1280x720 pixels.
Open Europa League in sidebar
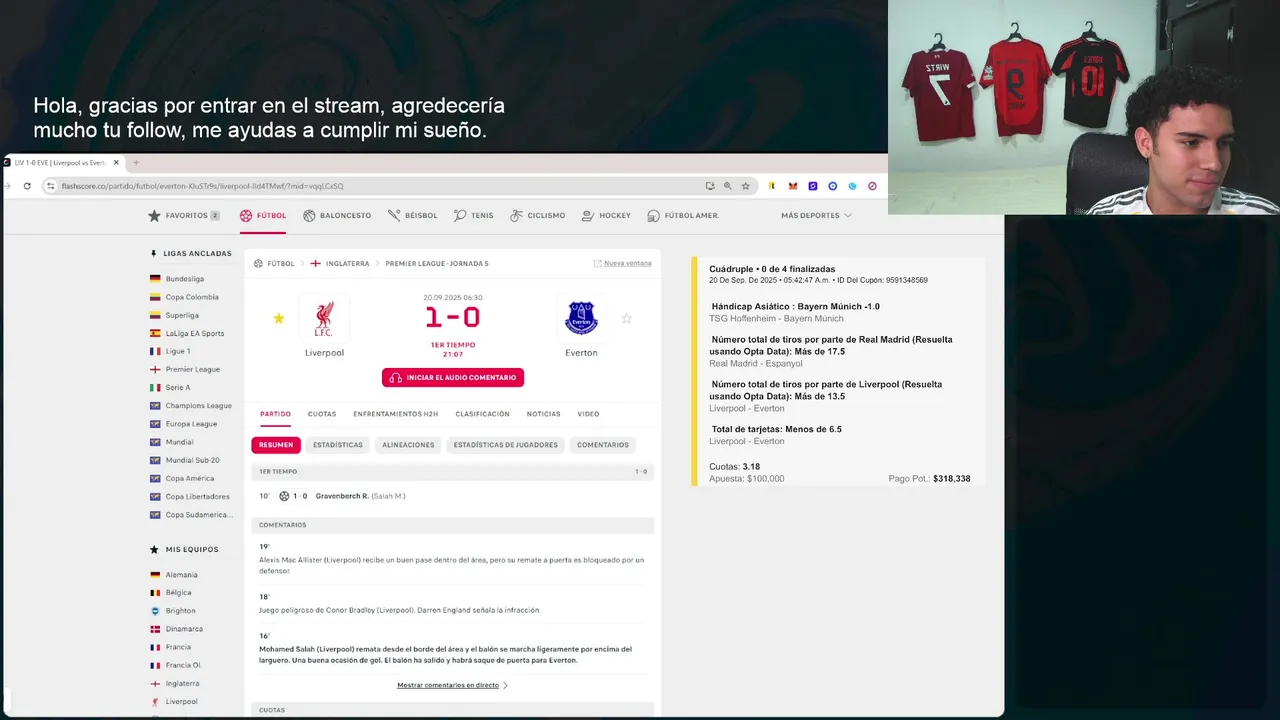[x=191, y=424]
